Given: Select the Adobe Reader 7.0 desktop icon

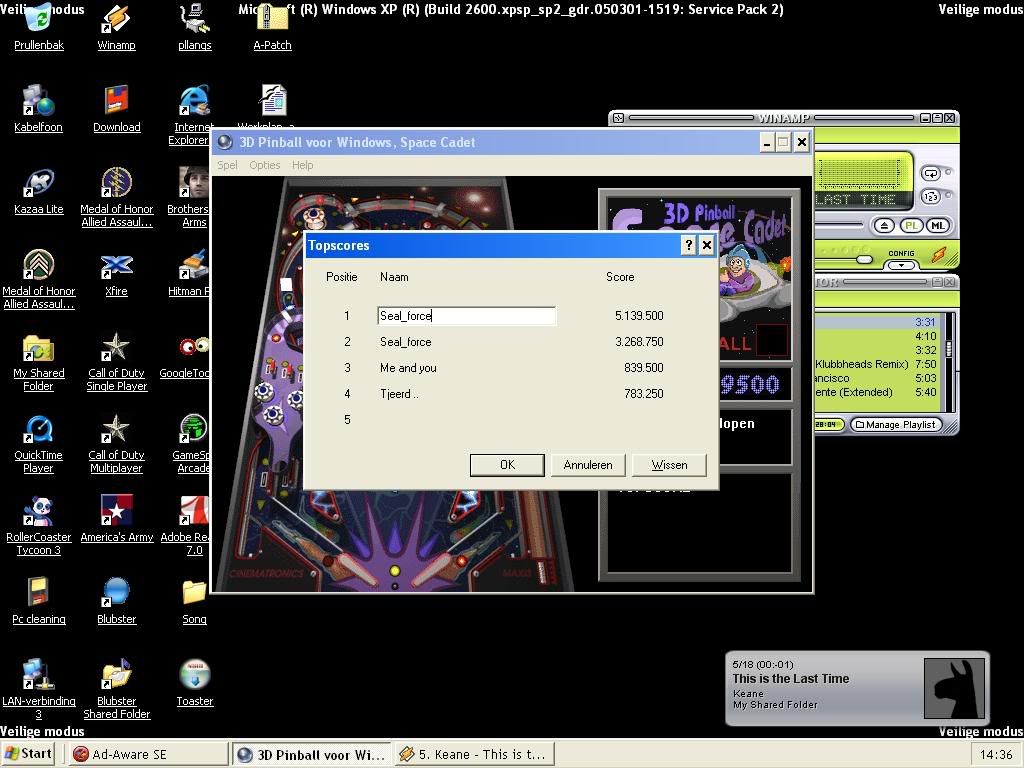Looking at the screenshot, I should pyautogui.click(x=194, y=512).
